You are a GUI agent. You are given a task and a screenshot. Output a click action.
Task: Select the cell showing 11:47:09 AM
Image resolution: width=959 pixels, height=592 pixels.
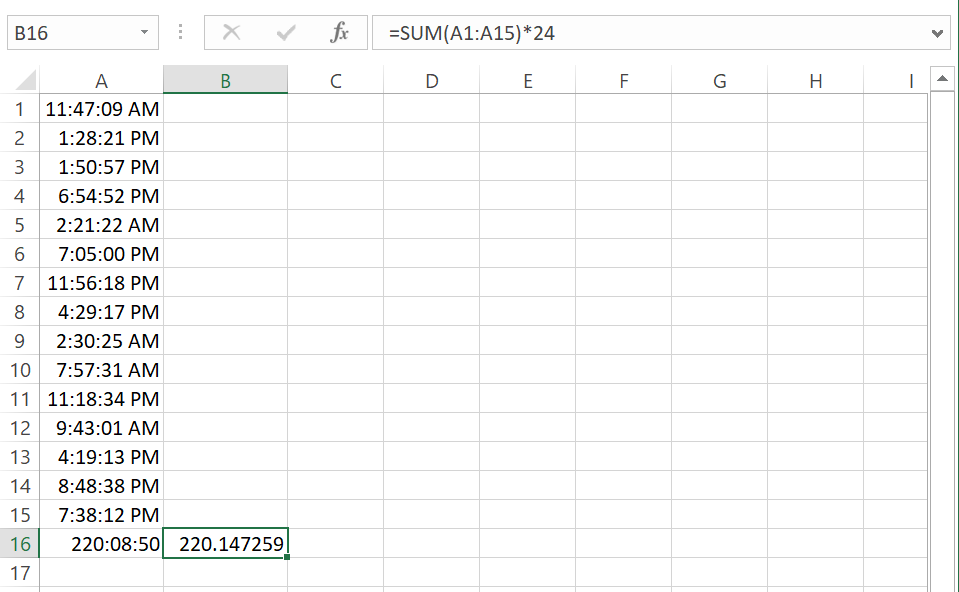pos(101,109)
